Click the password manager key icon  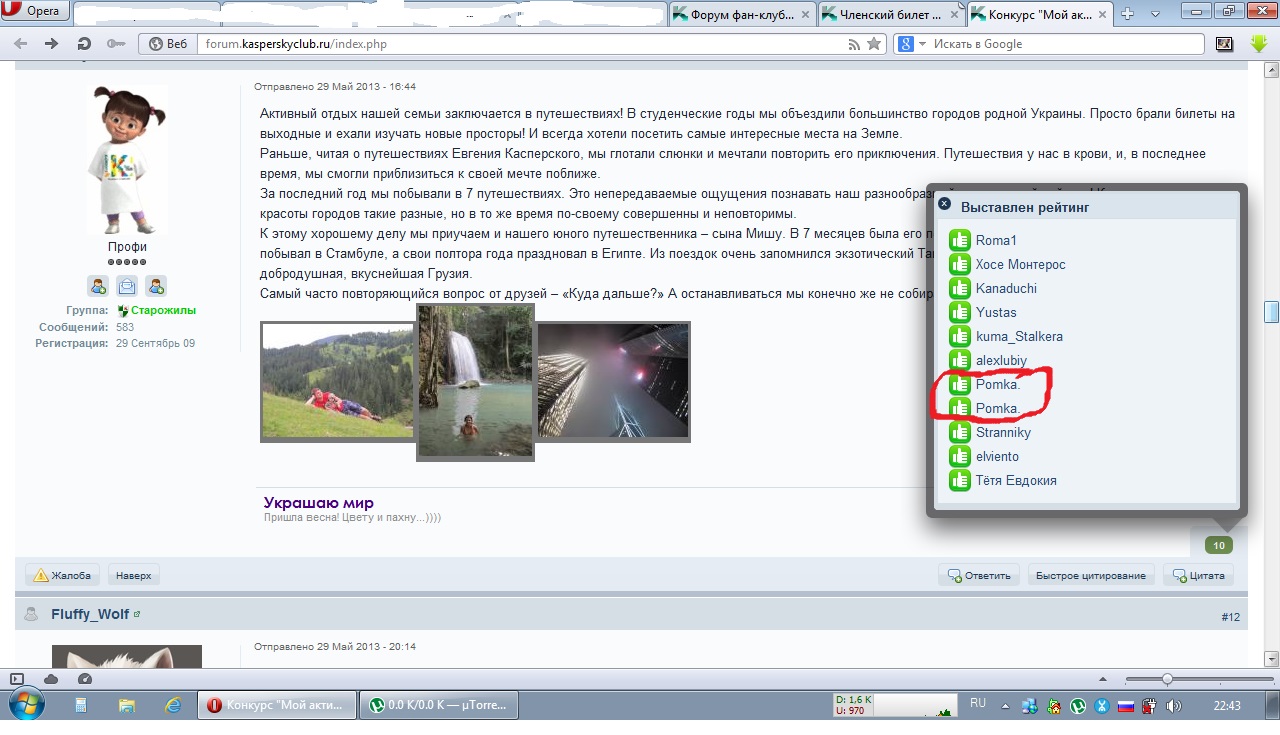[x=116, y=44]
